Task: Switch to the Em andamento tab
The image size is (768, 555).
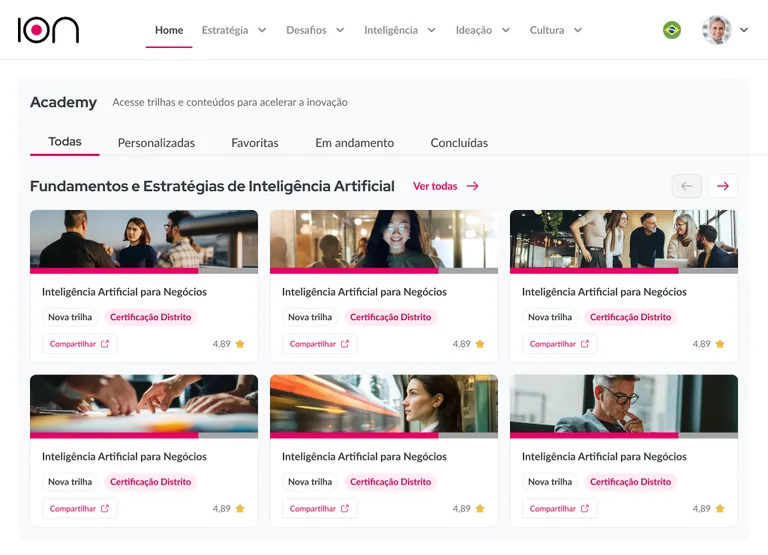Action: point(355,143)
